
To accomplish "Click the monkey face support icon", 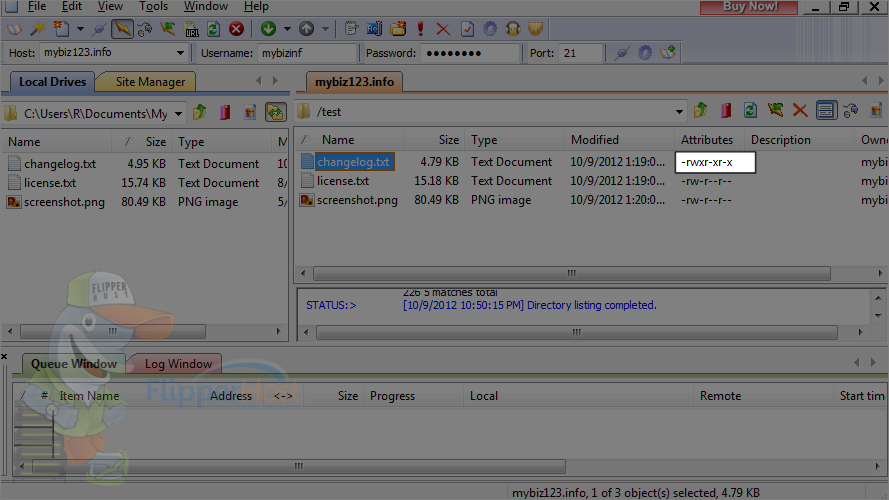I will 513,28.
